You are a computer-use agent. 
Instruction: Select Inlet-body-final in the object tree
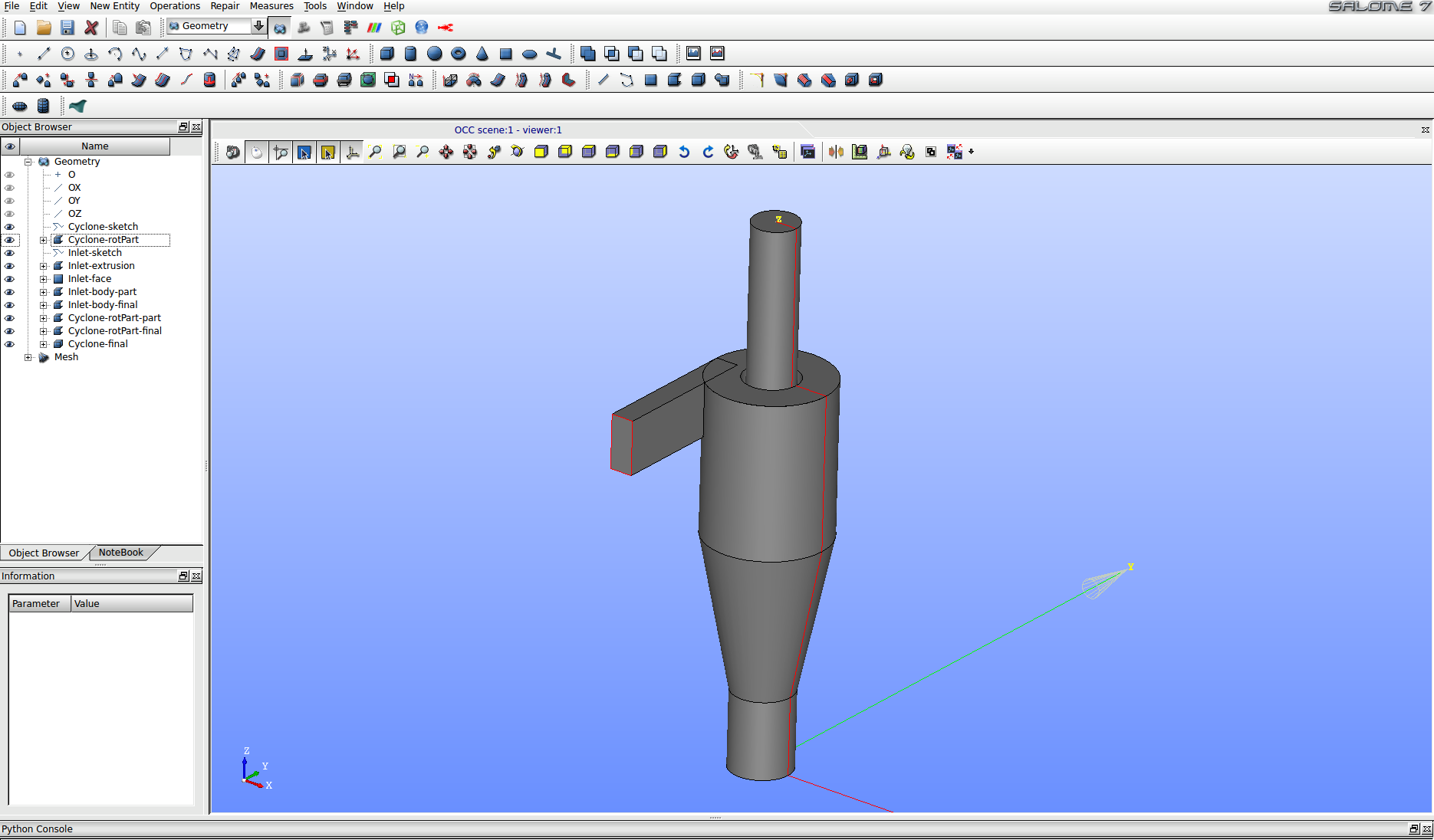(103, 305)
